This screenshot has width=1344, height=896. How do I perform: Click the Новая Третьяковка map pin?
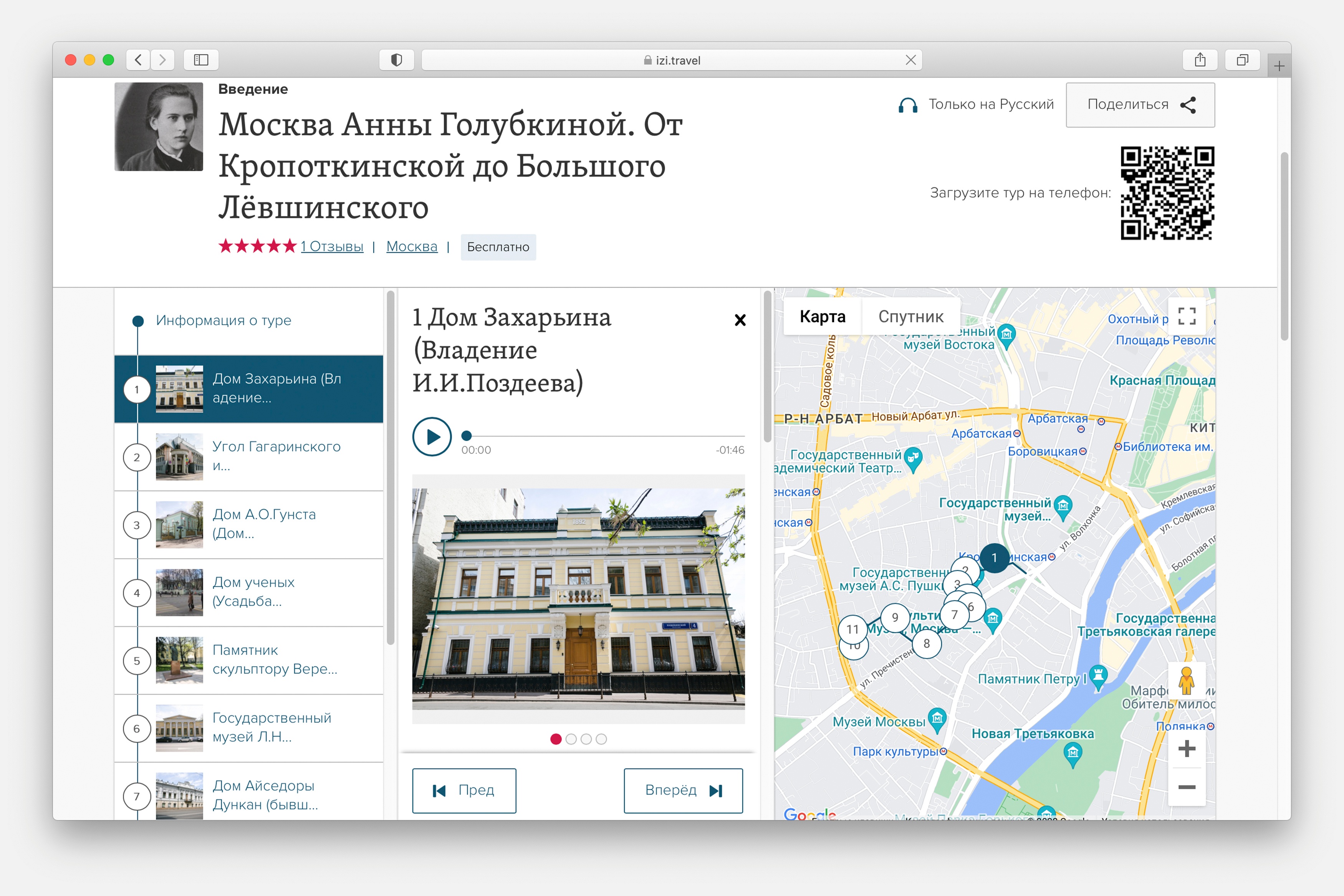pyautogui.click(x=1073, y=754)
